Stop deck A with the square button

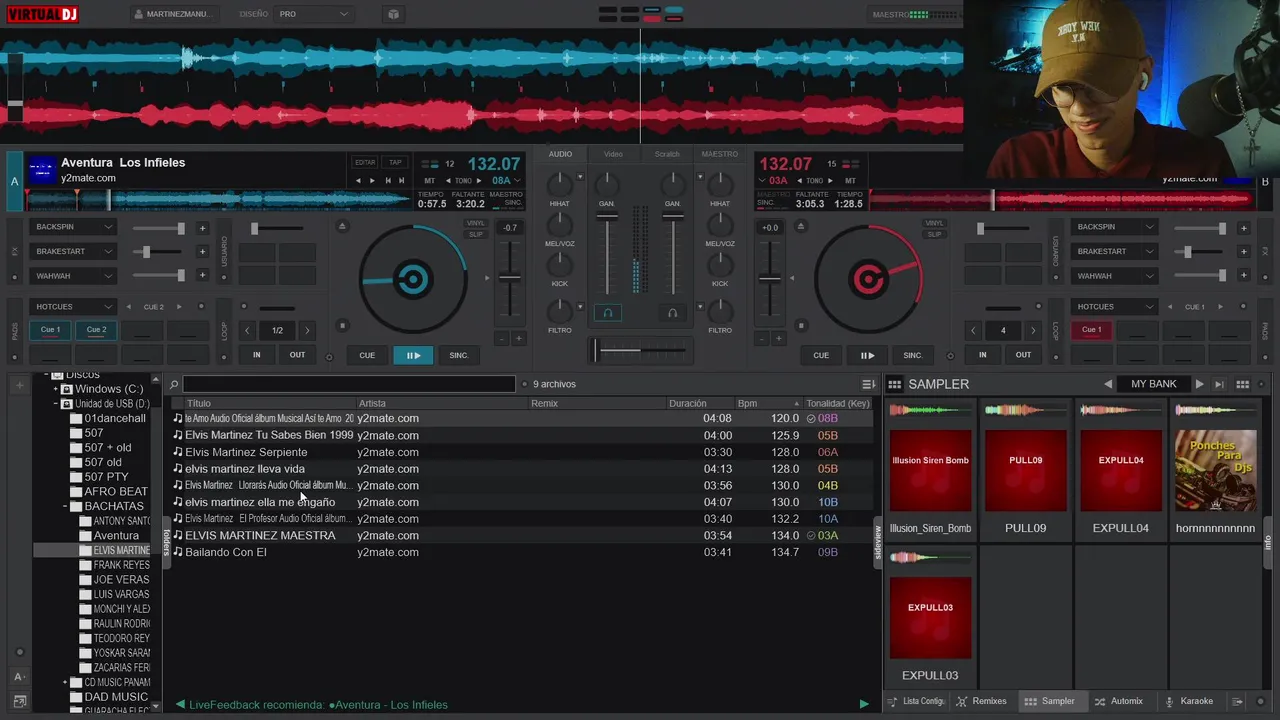tap(342, 325)
